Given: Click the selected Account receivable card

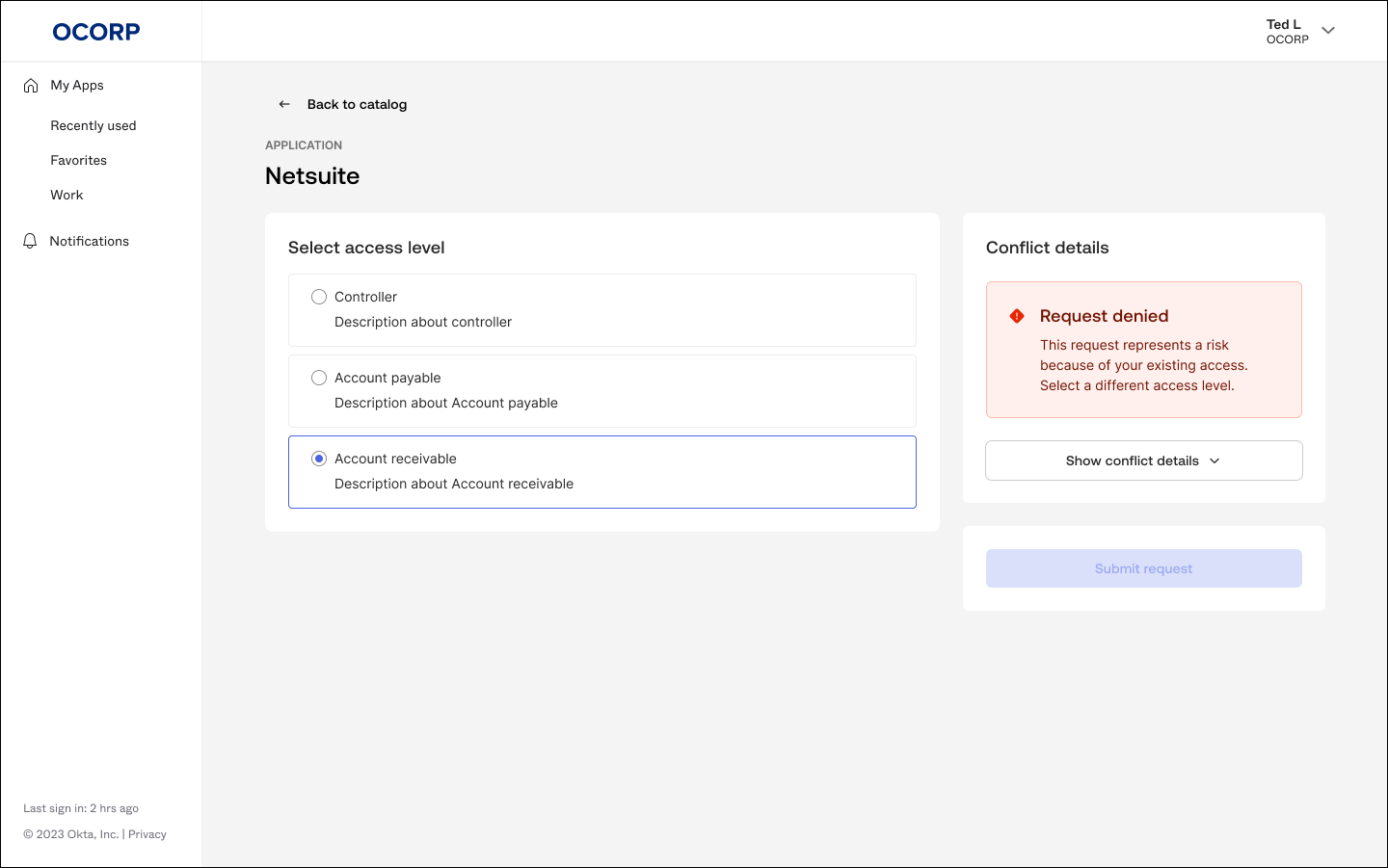Looking at the screenshot, I should [602, 471].
